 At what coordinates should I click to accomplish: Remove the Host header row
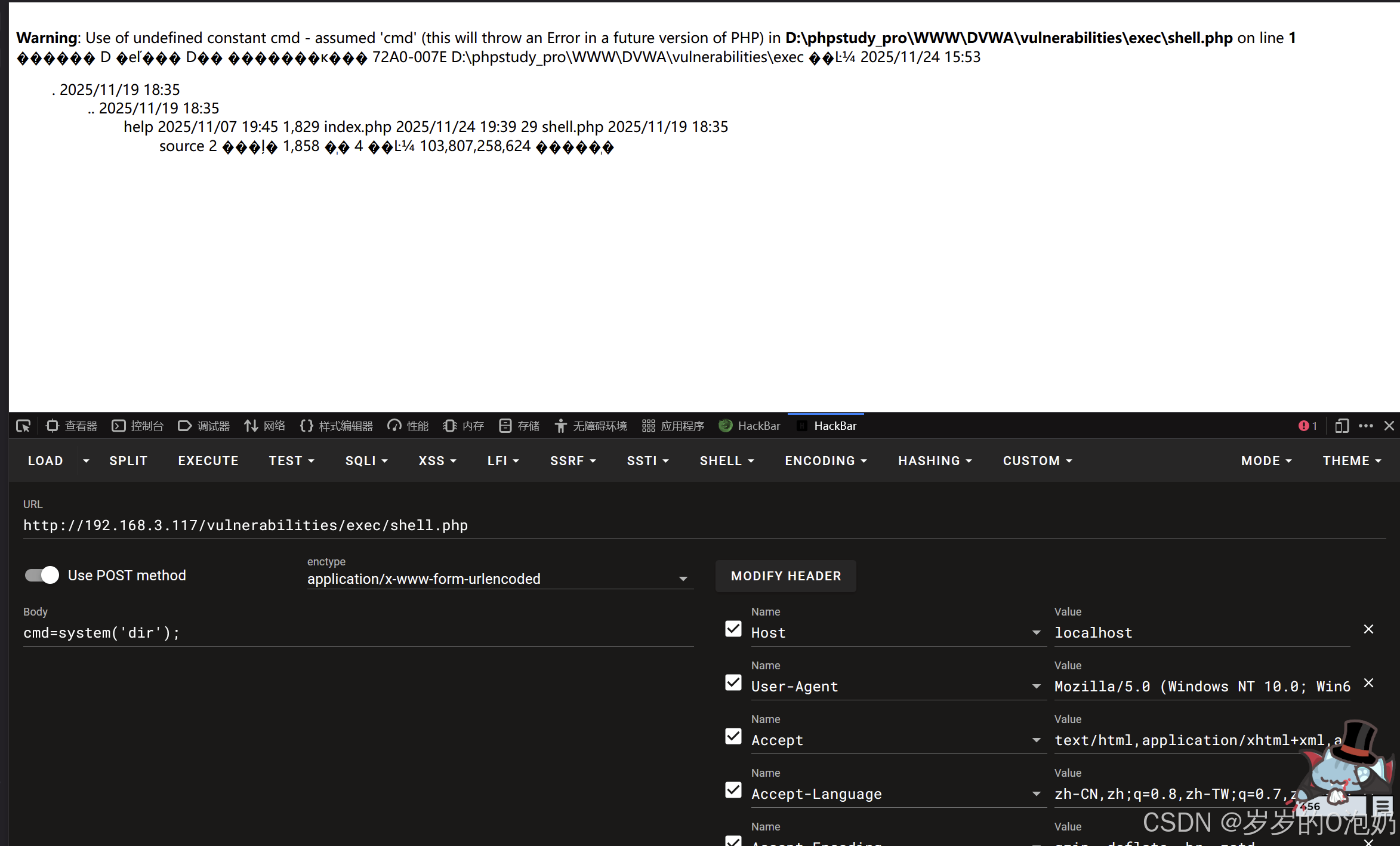pos(1368,629)
